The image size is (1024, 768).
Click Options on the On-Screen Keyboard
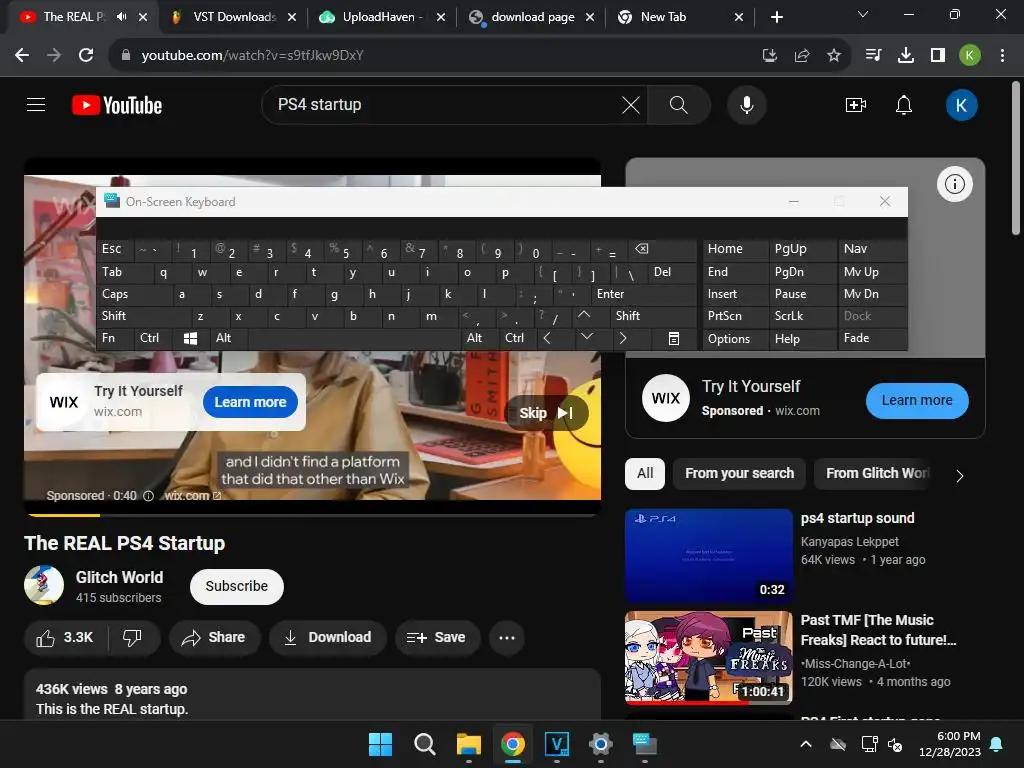735,338
